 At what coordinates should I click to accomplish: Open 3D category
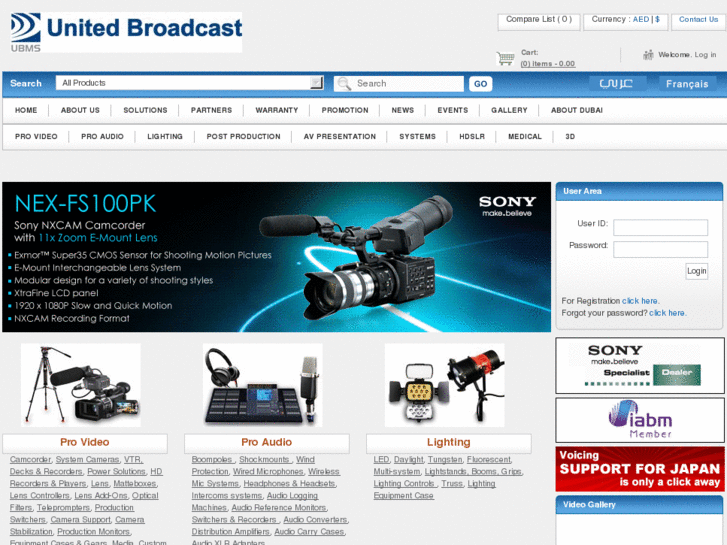pyautogui.click(x=570, y=137)
